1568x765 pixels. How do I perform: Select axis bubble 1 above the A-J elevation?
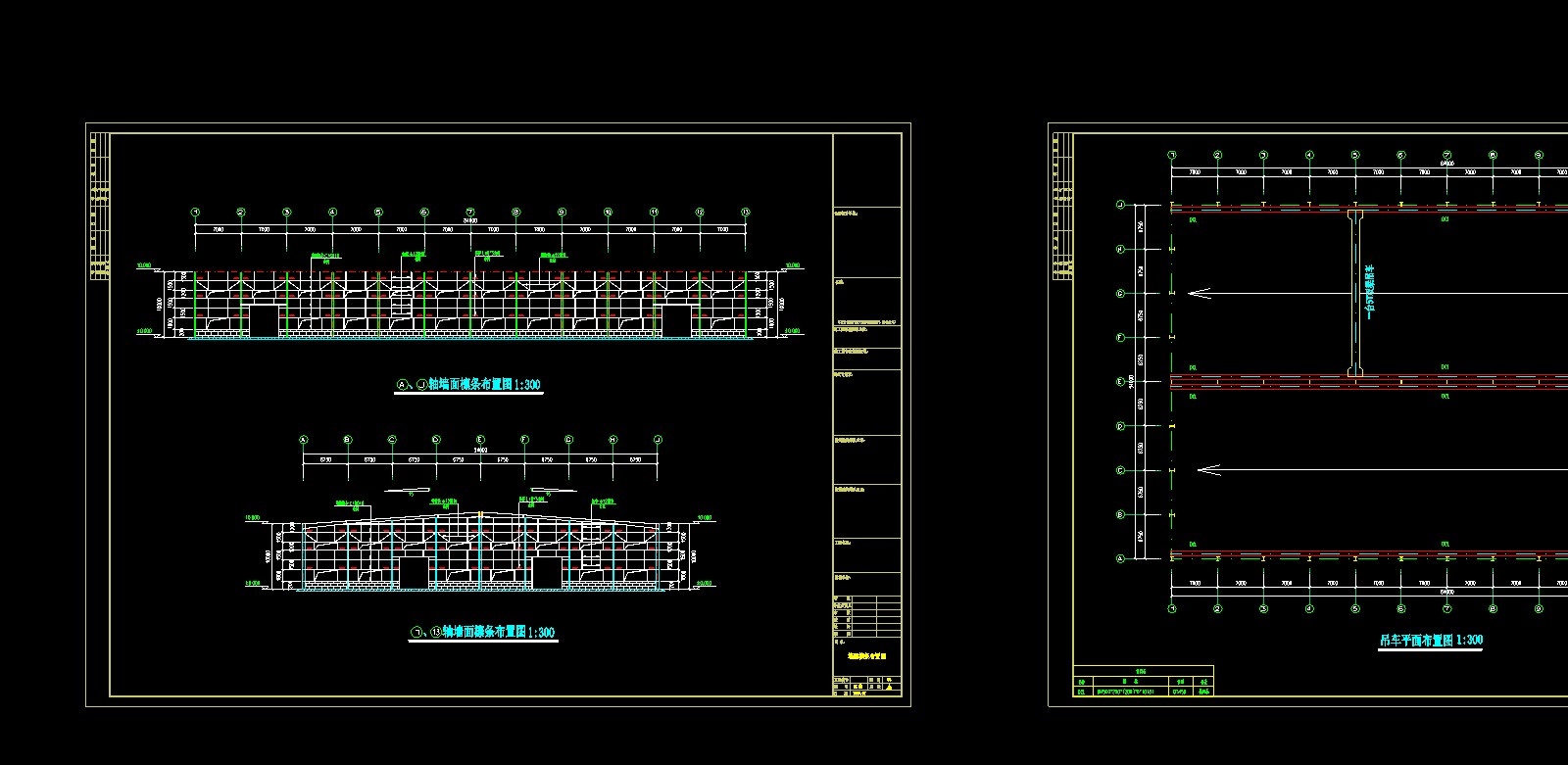click(x=195, y=212)
